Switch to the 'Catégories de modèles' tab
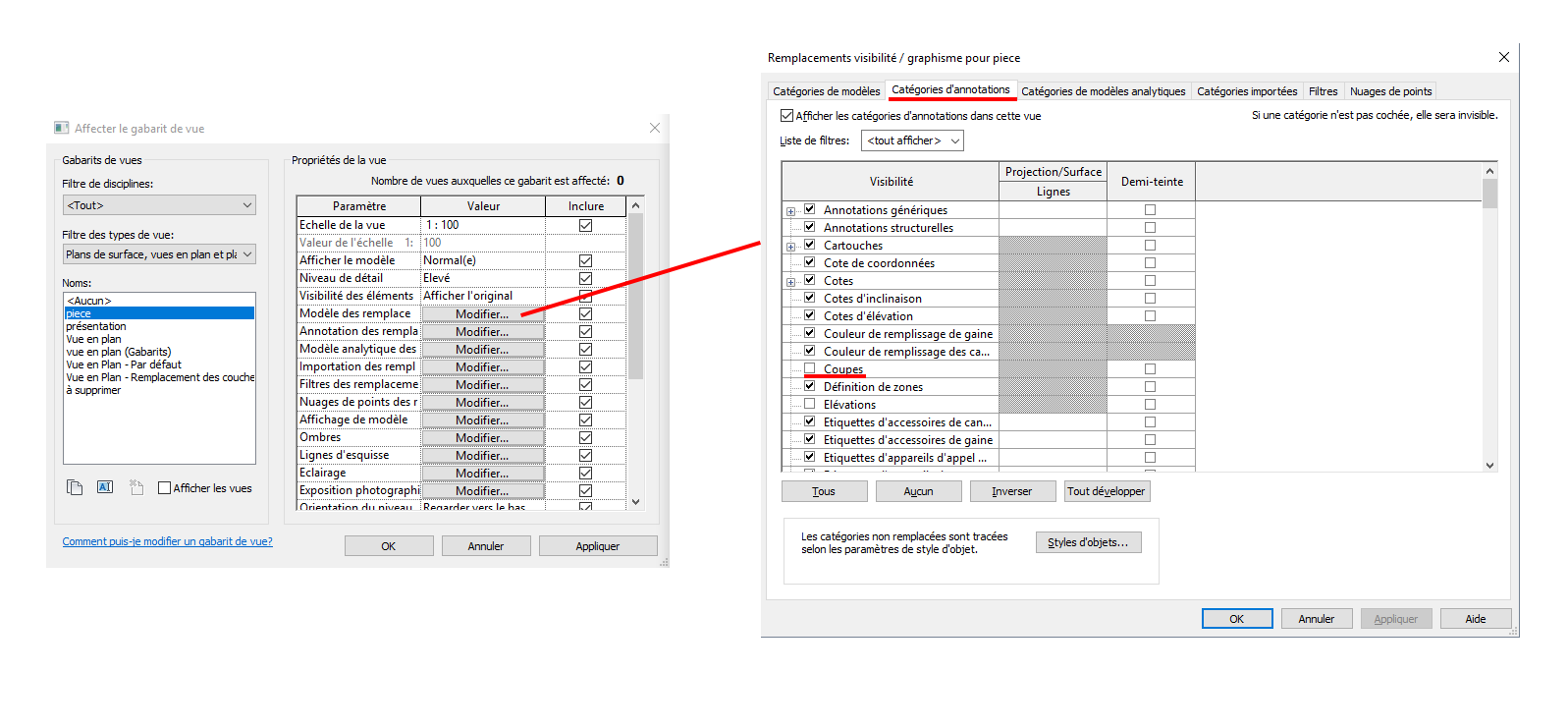Screen dimensions: 1568x728 (826, 91)
